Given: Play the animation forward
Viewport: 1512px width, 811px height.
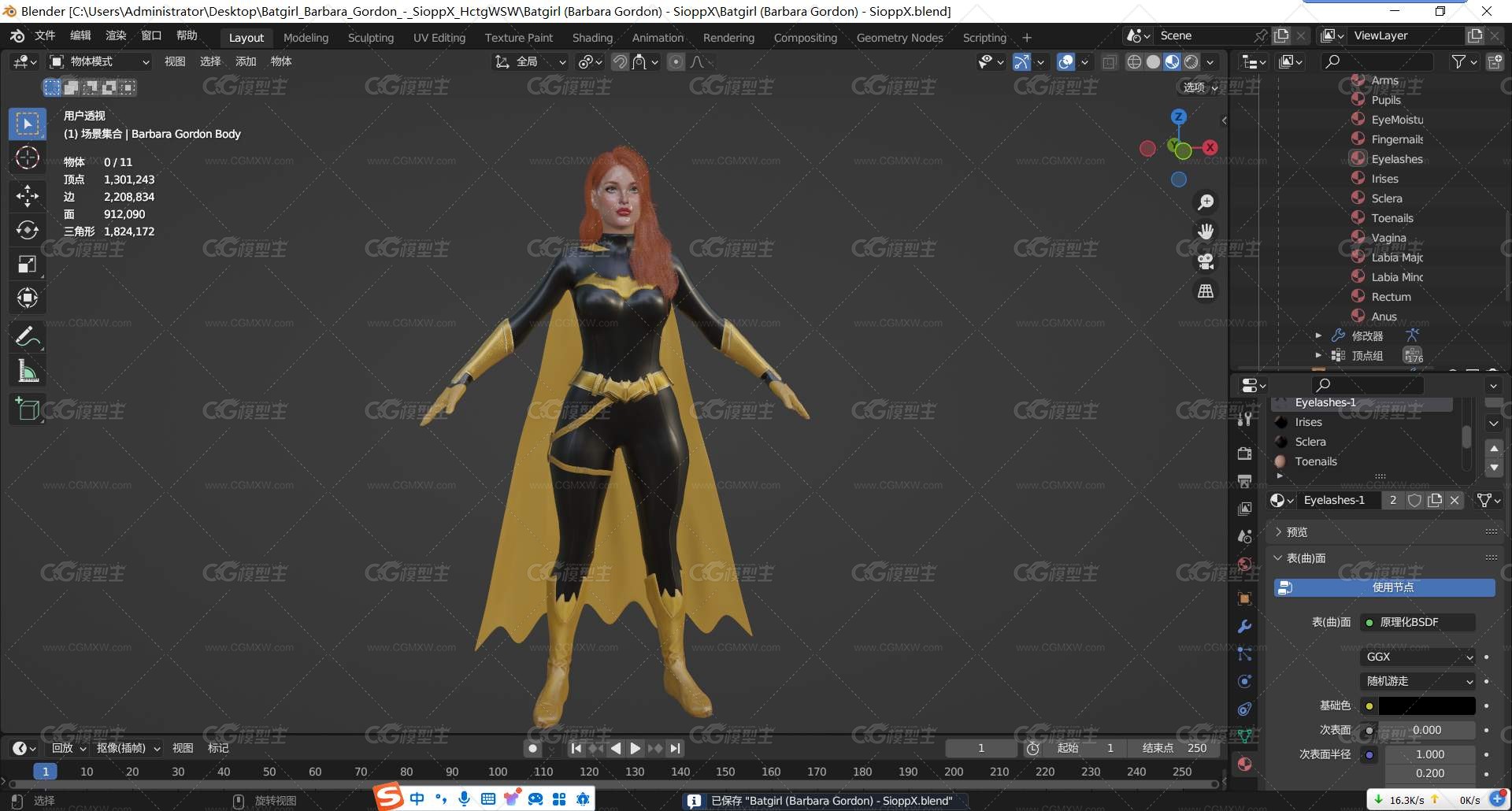Looking at the screenshot, I should (636, 749).
